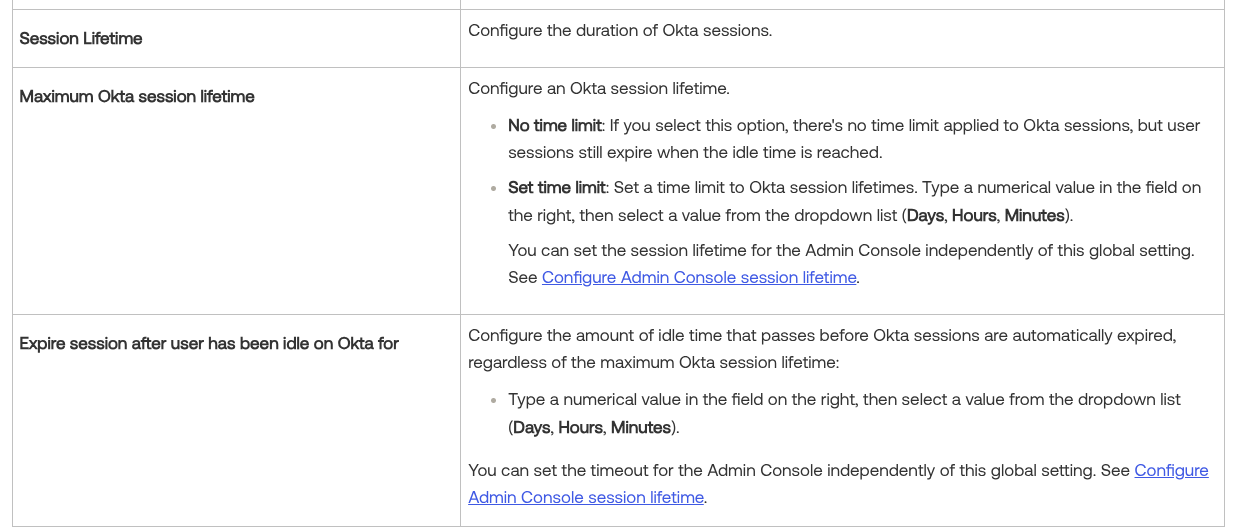This screenshot has height=527, width=1249.
Task: Click the bold "No time limit" term
Action: point(554,126)
